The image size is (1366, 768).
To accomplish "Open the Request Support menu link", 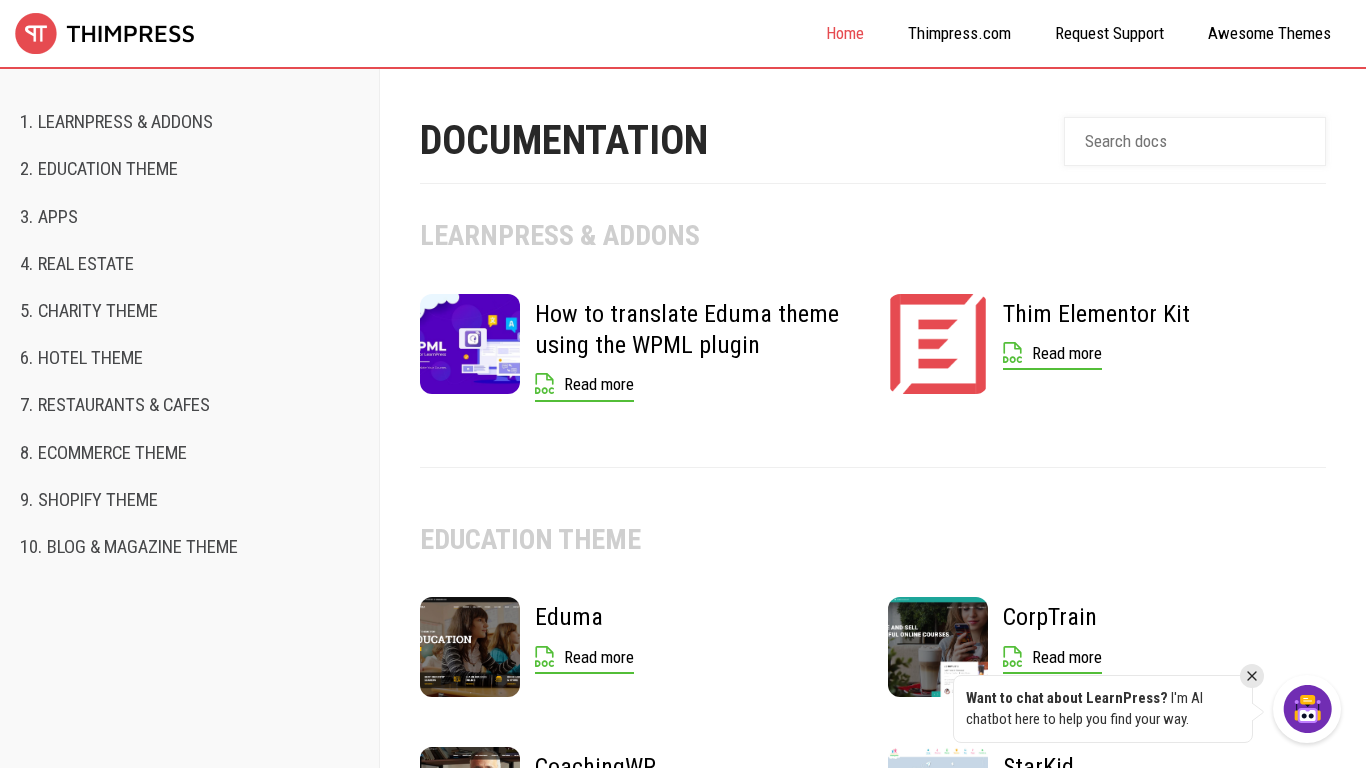I will (1109, 34).
